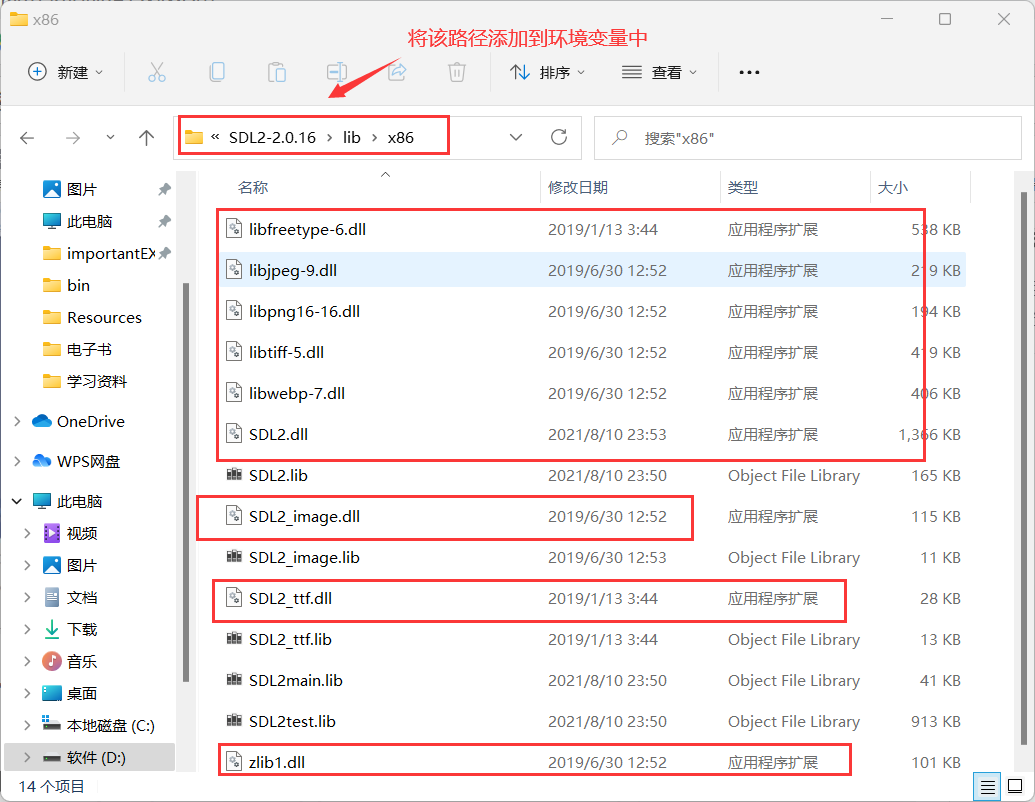1035x802 pixels.
Task: Click the Copy icon in toolbar
Action: [217, 72]
